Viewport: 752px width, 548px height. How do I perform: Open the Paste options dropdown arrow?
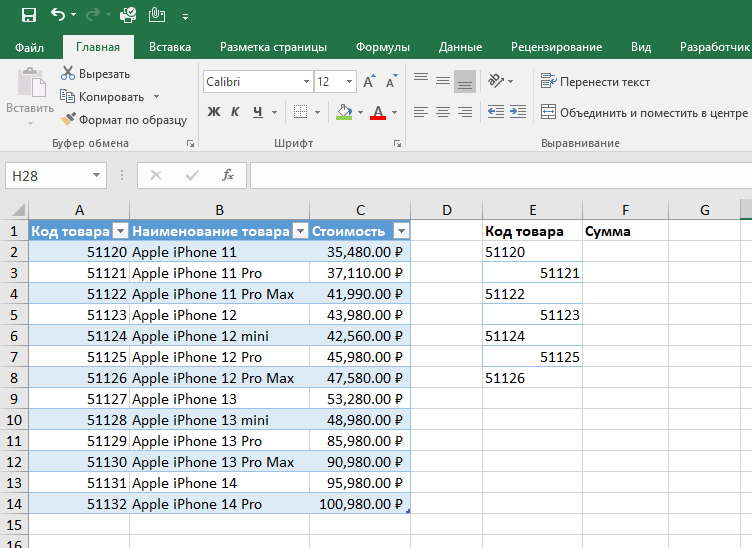pyautogui.click(x=30, y=124)
